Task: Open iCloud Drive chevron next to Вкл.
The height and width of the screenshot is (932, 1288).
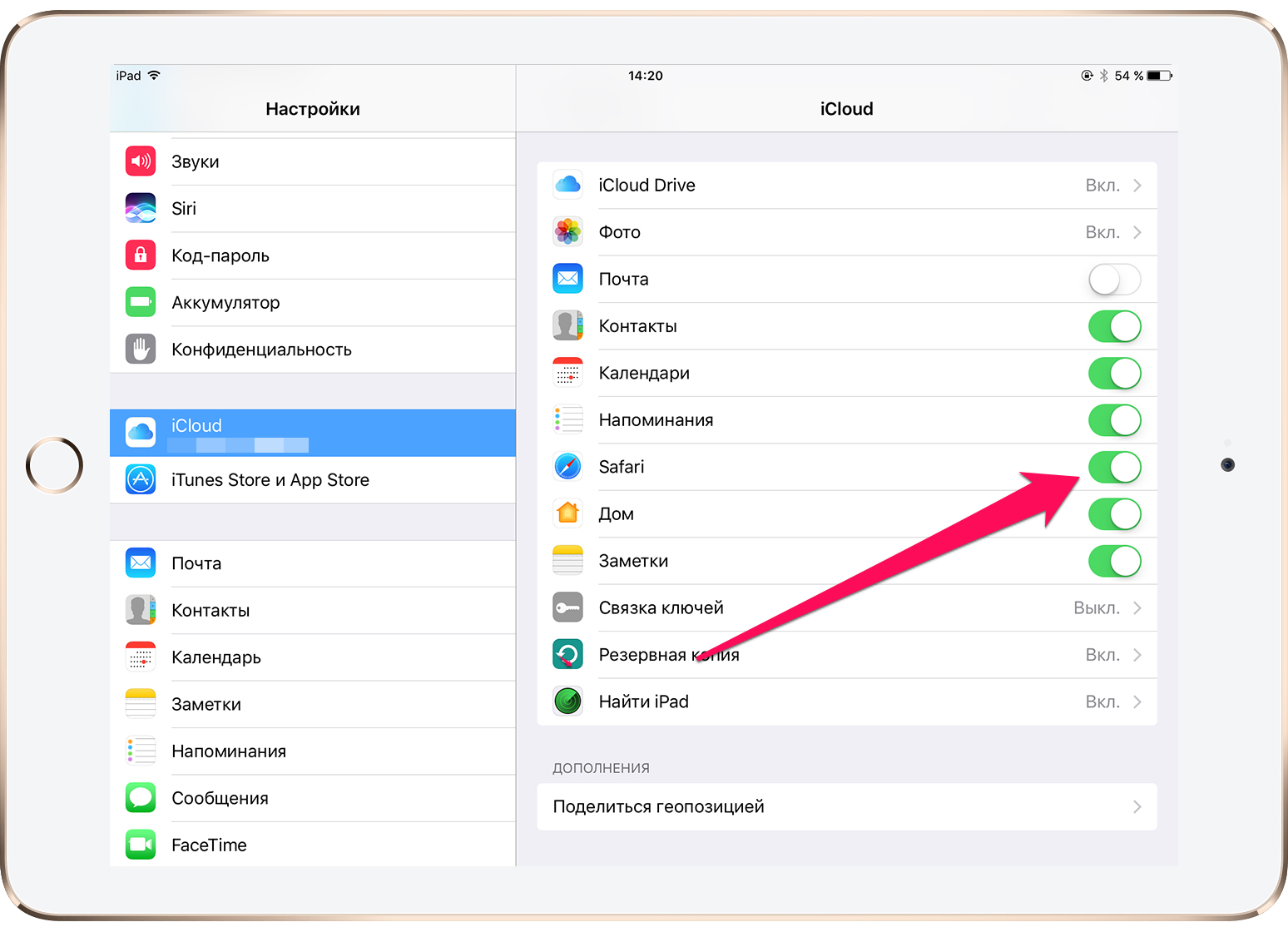Action: 1137,185
